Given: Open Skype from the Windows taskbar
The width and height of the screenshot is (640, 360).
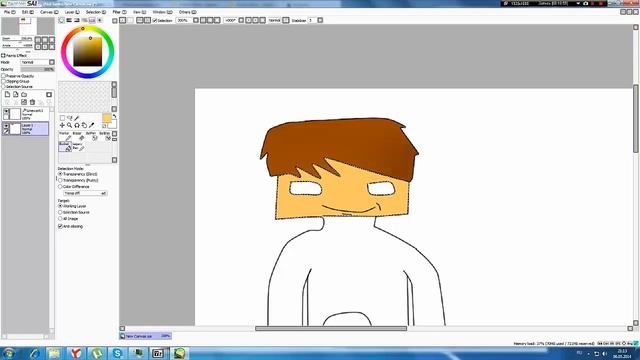Looking at the screenshot, I should tap(117, 353).
